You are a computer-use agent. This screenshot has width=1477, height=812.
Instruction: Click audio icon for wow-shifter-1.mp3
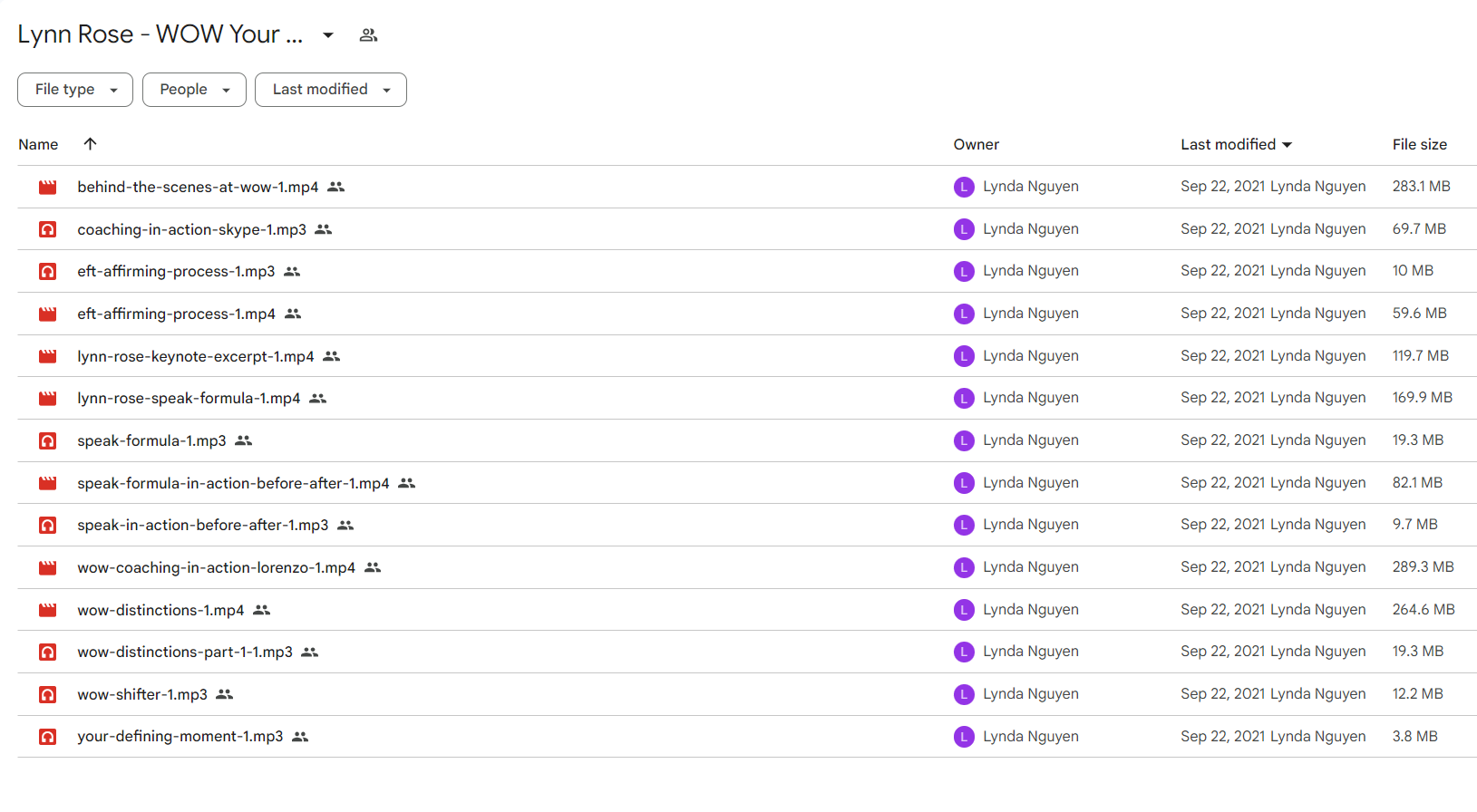(x=48, y=694)
